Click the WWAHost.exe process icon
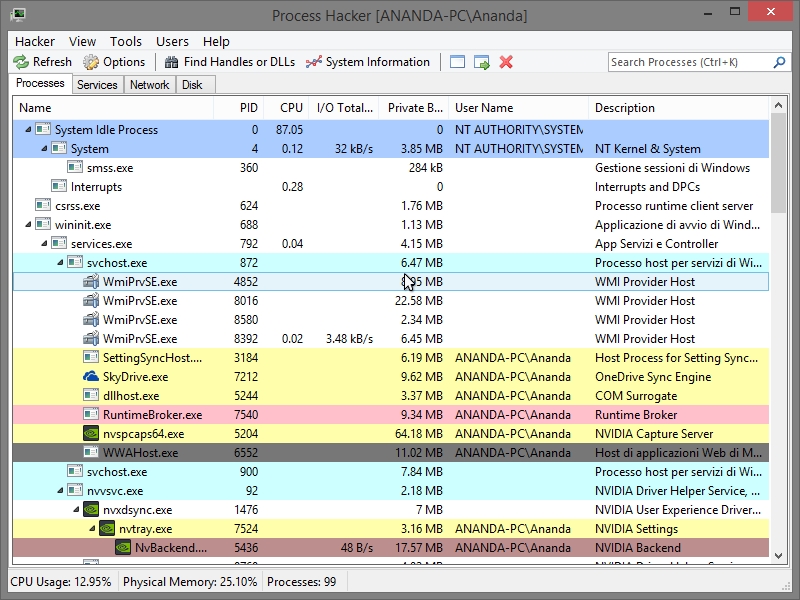 (x=91, y=453)
